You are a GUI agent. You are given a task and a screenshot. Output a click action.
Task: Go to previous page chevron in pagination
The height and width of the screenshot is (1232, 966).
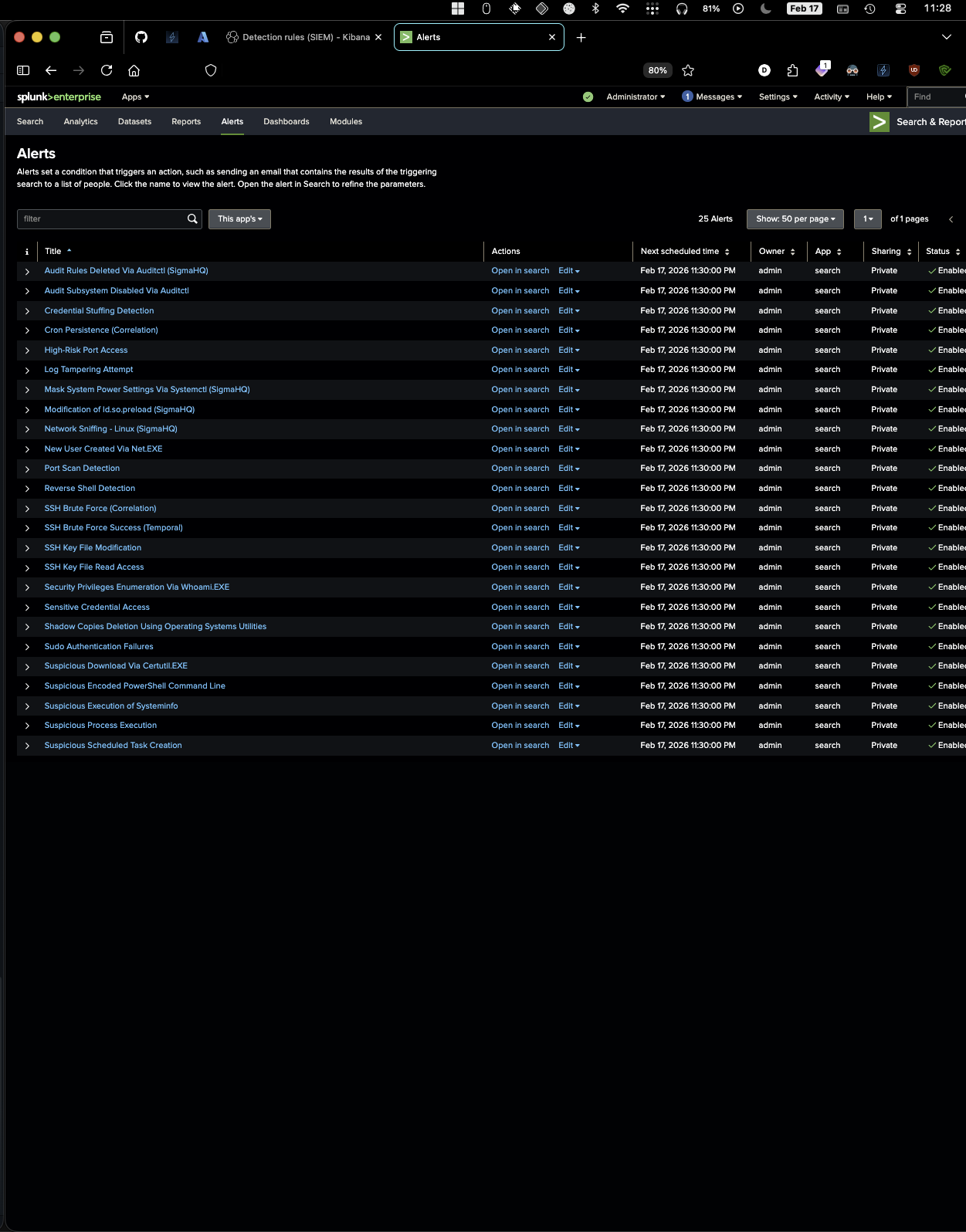point(951,219)
